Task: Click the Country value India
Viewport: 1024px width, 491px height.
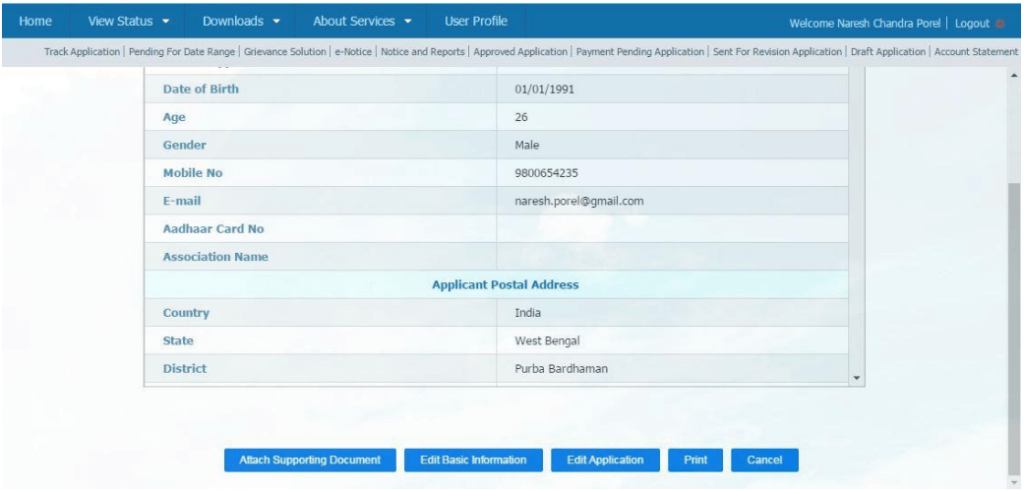Action: pos(528,313)
